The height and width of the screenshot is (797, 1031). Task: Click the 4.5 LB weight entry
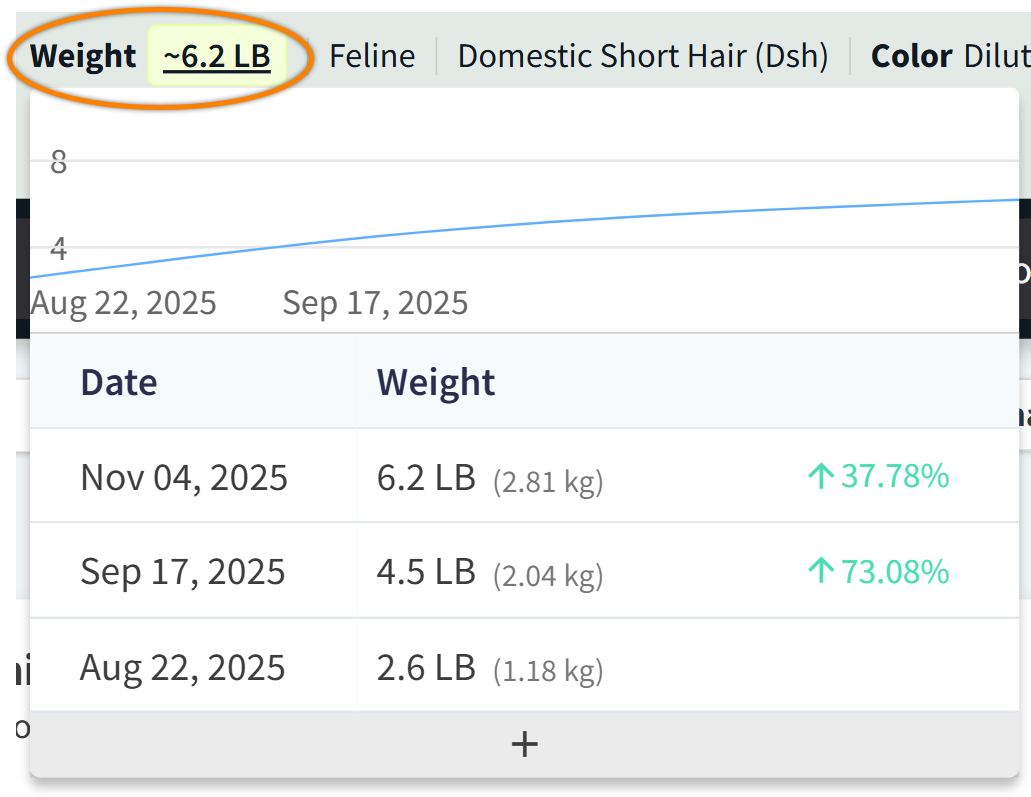[426, 572]
